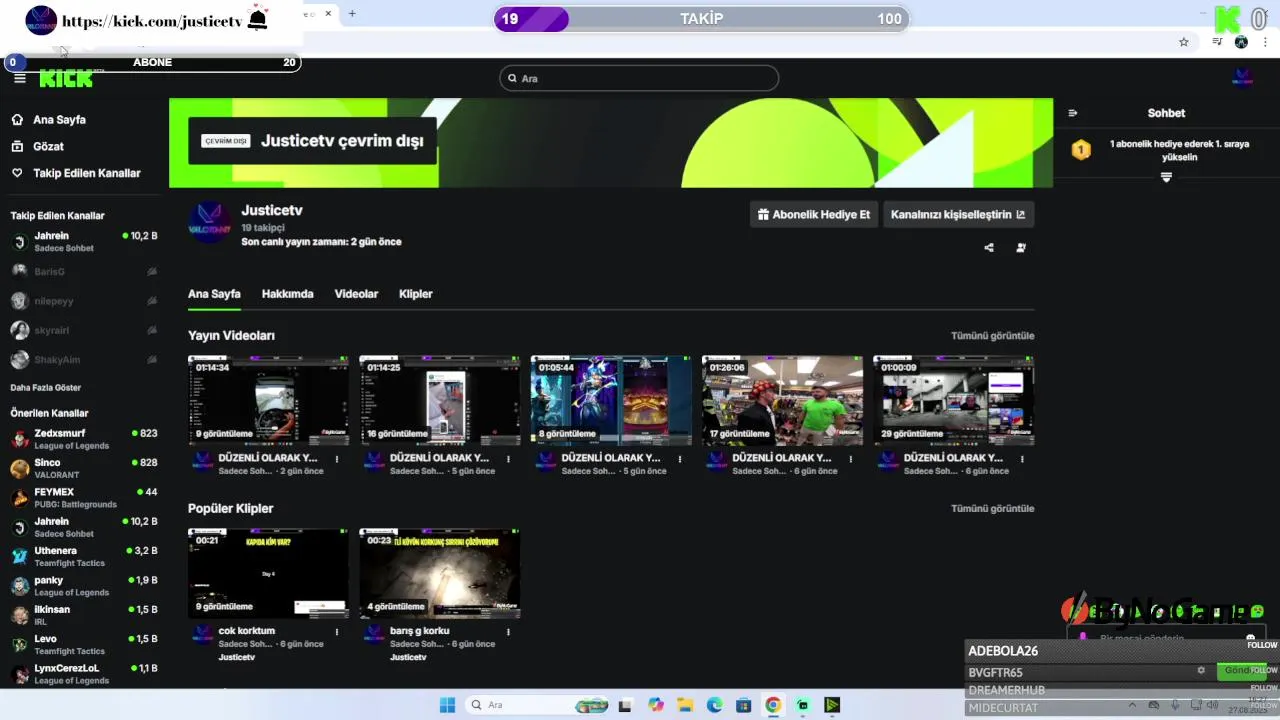Viewport: 1280px width, 720px height.
Task: Expand Daha Fazla Göster in sidebar
Action: tap(46, 388)
